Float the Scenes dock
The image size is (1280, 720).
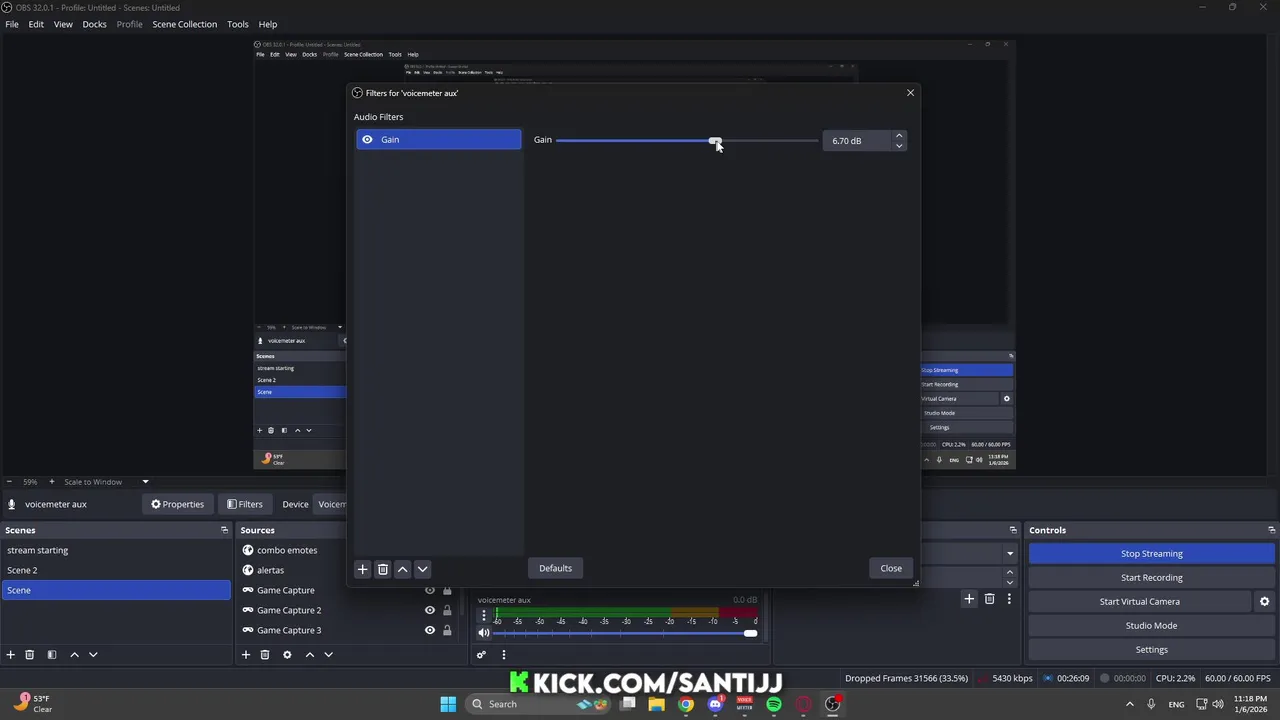pos(224,530)
